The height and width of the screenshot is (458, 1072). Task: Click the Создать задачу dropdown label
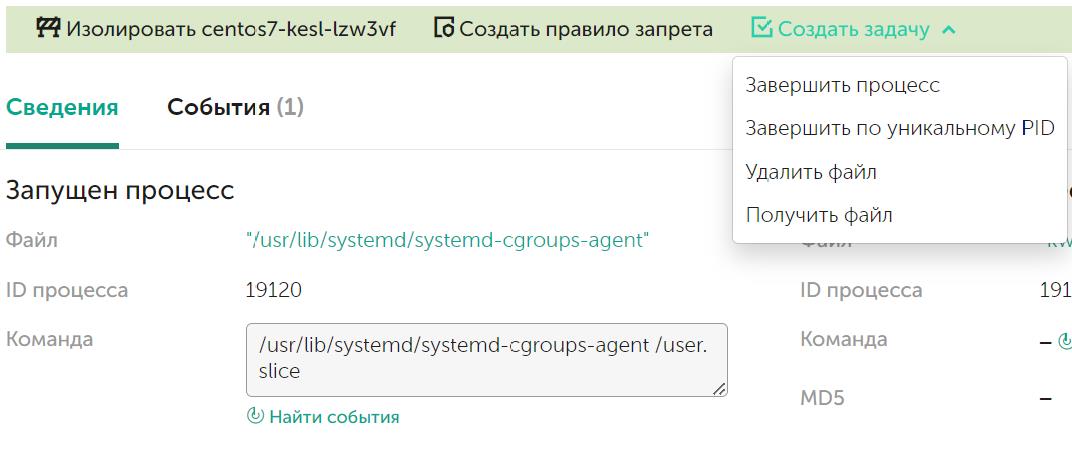[854, 29]
